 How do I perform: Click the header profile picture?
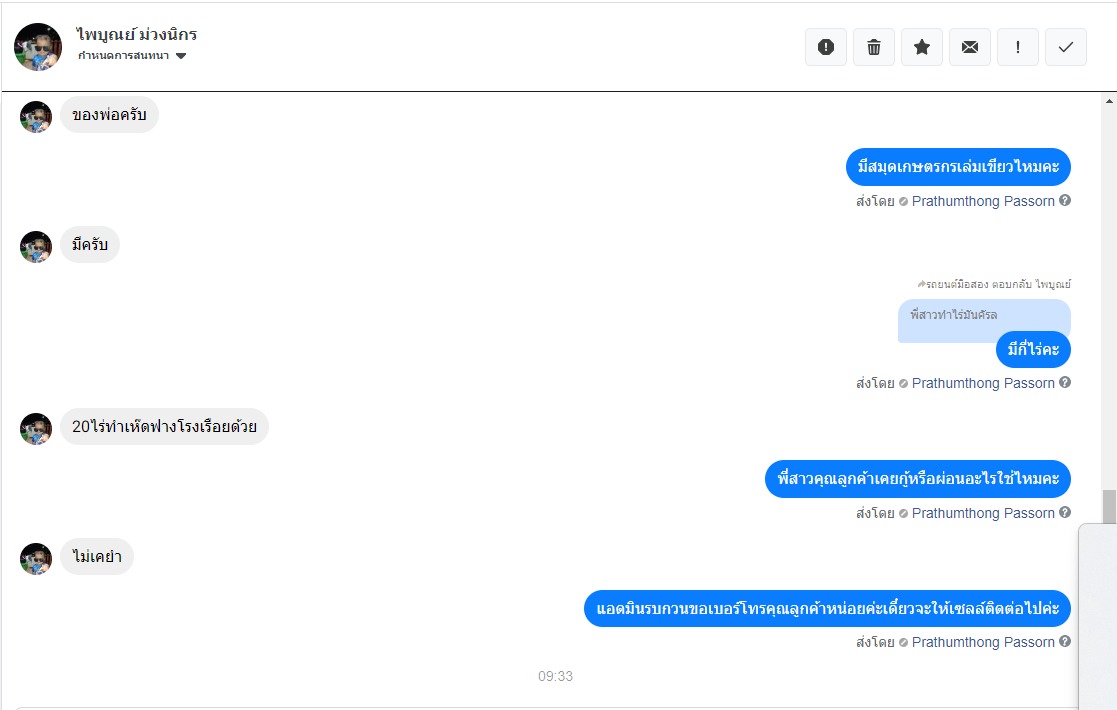(x=38, y=47)
